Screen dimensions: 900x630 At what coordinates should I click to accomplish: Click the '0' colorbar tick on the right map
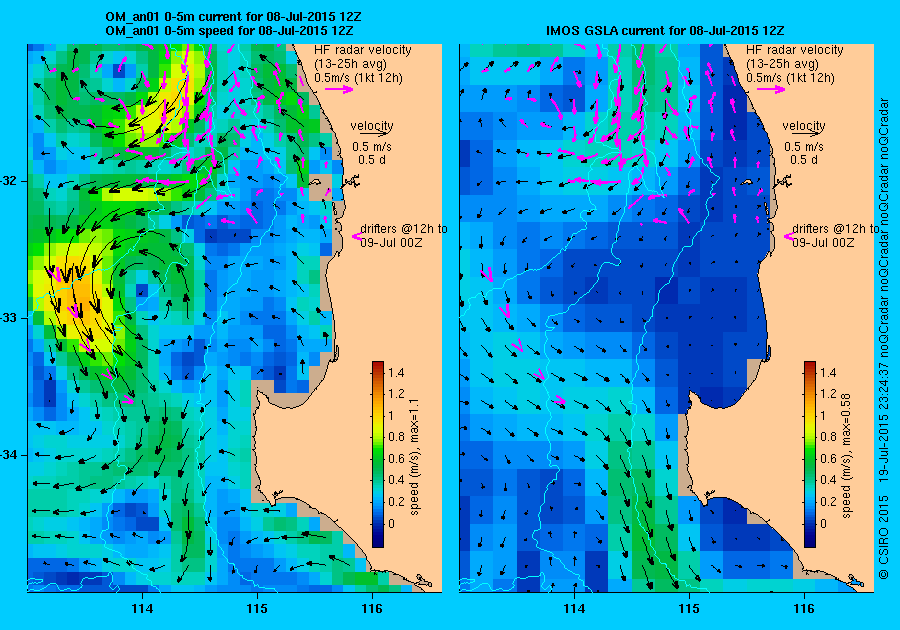tap(824, 523)
